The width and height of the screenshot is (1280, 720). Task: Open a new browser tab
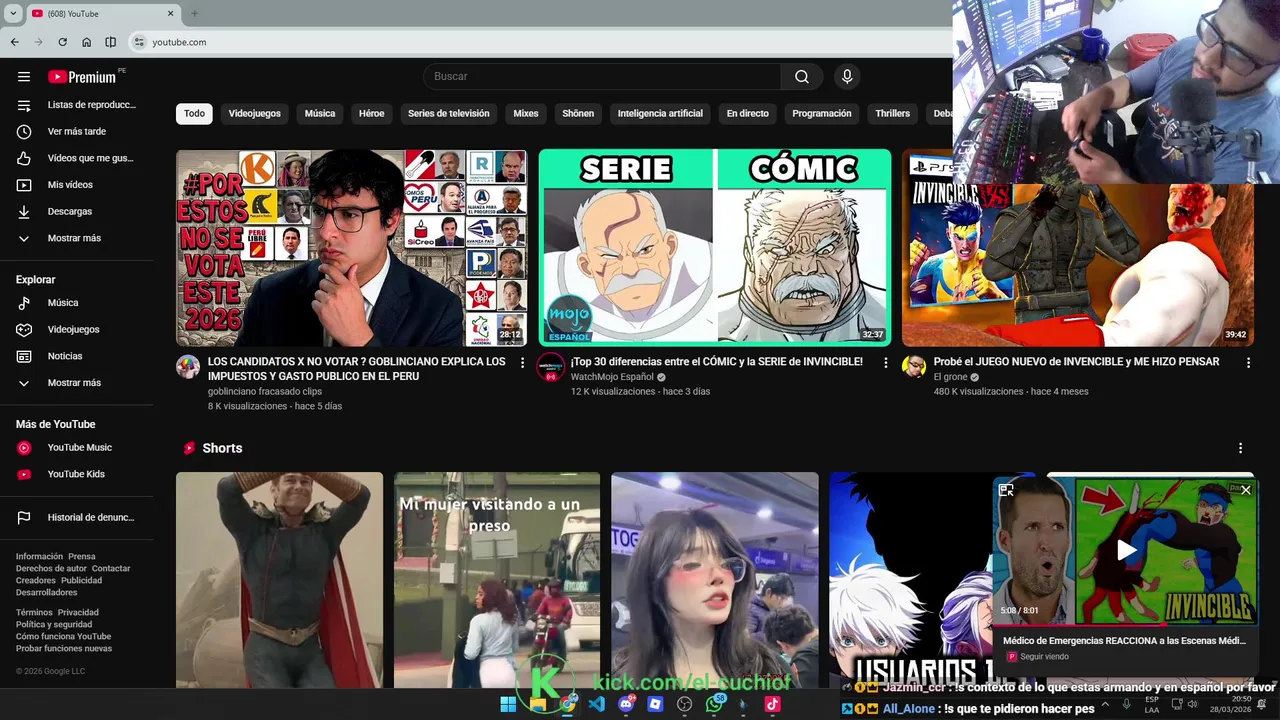tap(194, 13)
